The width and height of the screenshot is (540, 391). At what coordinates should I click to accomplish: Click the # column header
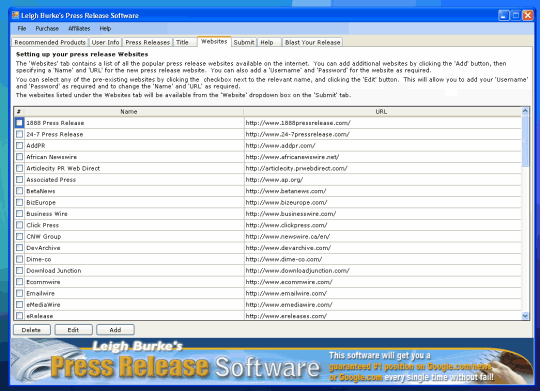[19, 112]
